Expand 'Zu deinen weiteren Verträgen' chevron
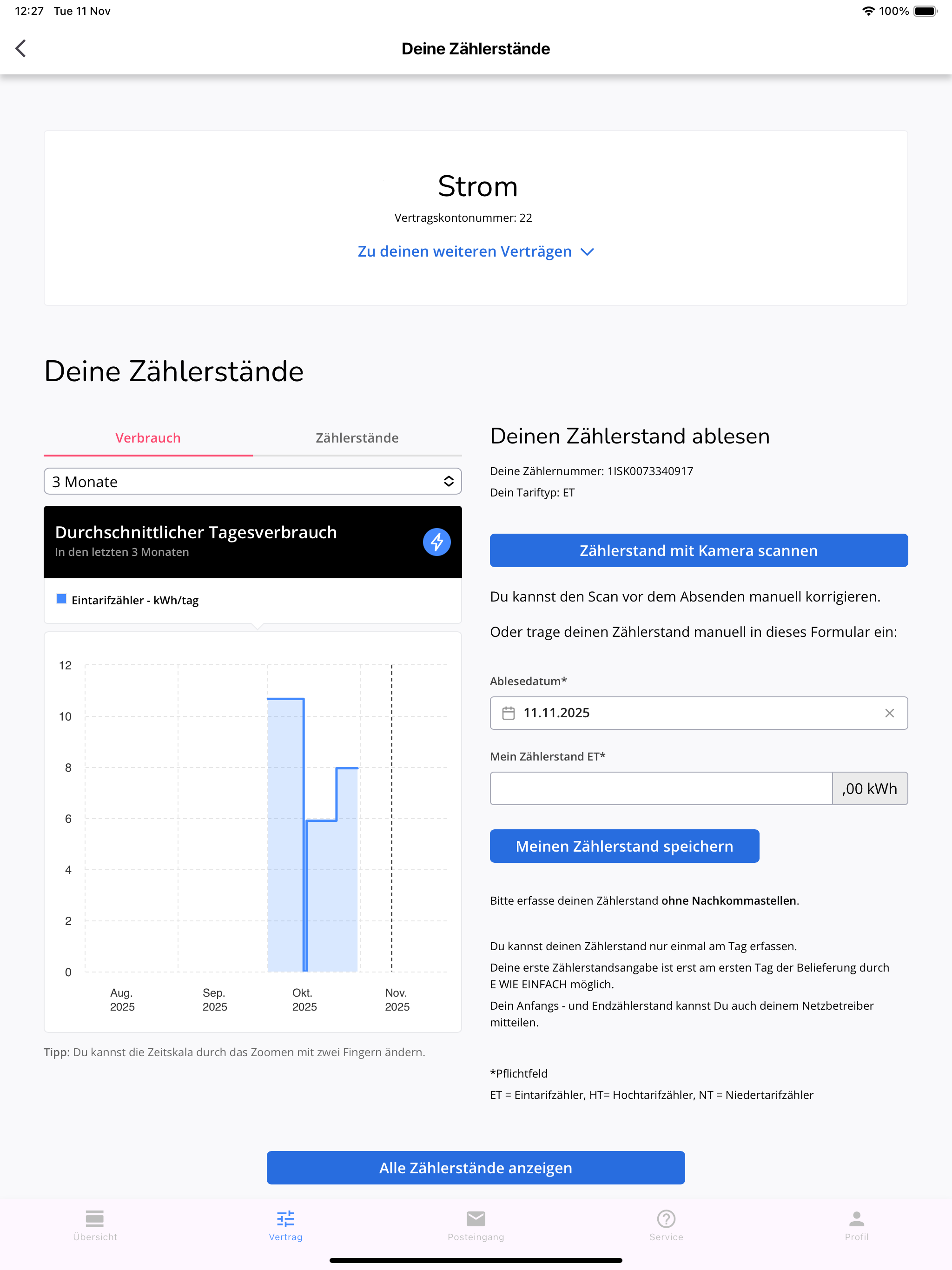952x1270 pixels. point(587,252)
